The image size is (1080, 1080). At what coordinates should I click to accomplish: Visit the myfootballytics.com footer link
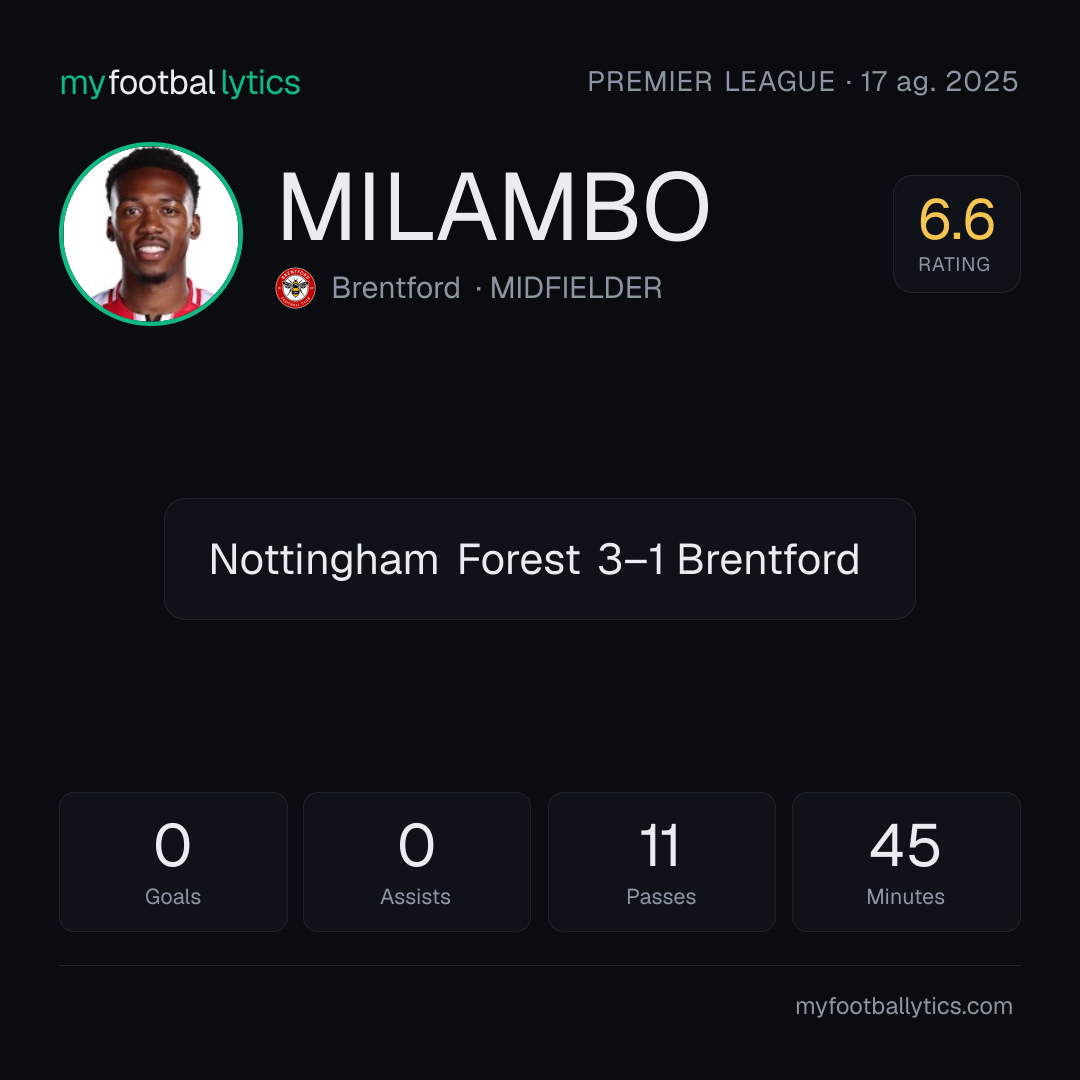pyautogui.click(x=904, y=1006)
